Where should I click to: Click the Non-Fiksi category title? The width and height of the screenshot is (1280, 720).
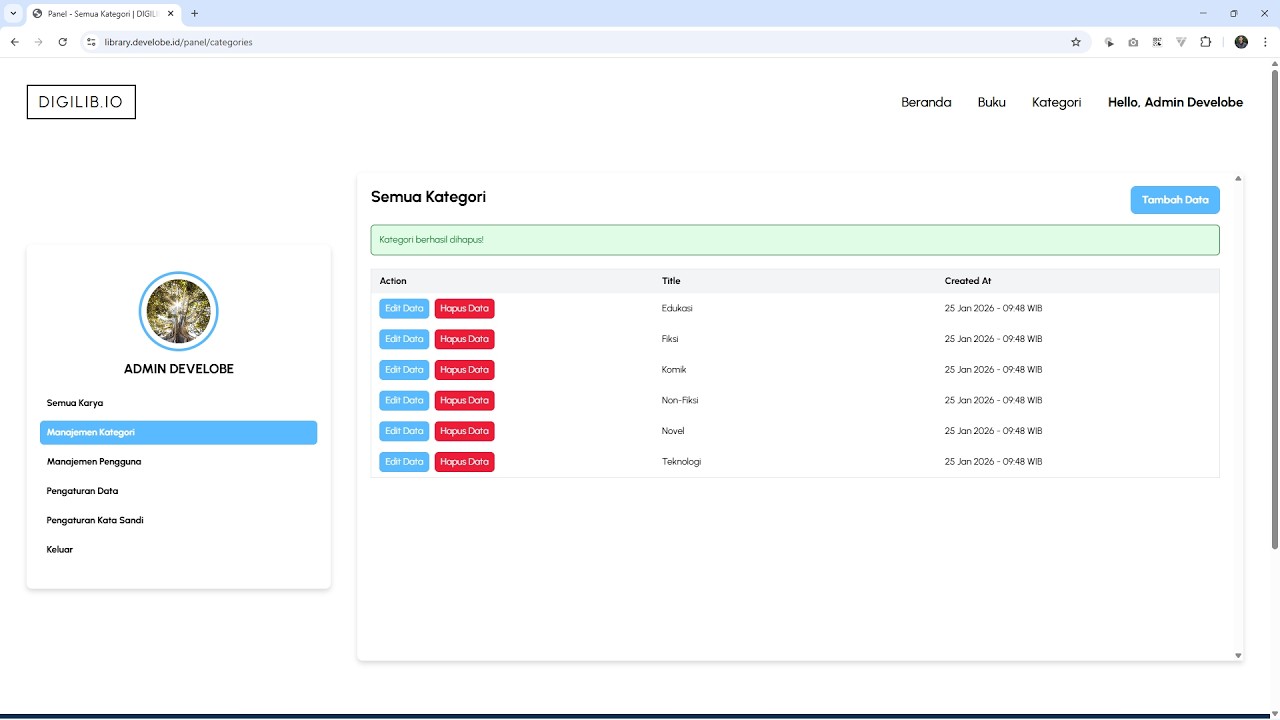[680, 400]
